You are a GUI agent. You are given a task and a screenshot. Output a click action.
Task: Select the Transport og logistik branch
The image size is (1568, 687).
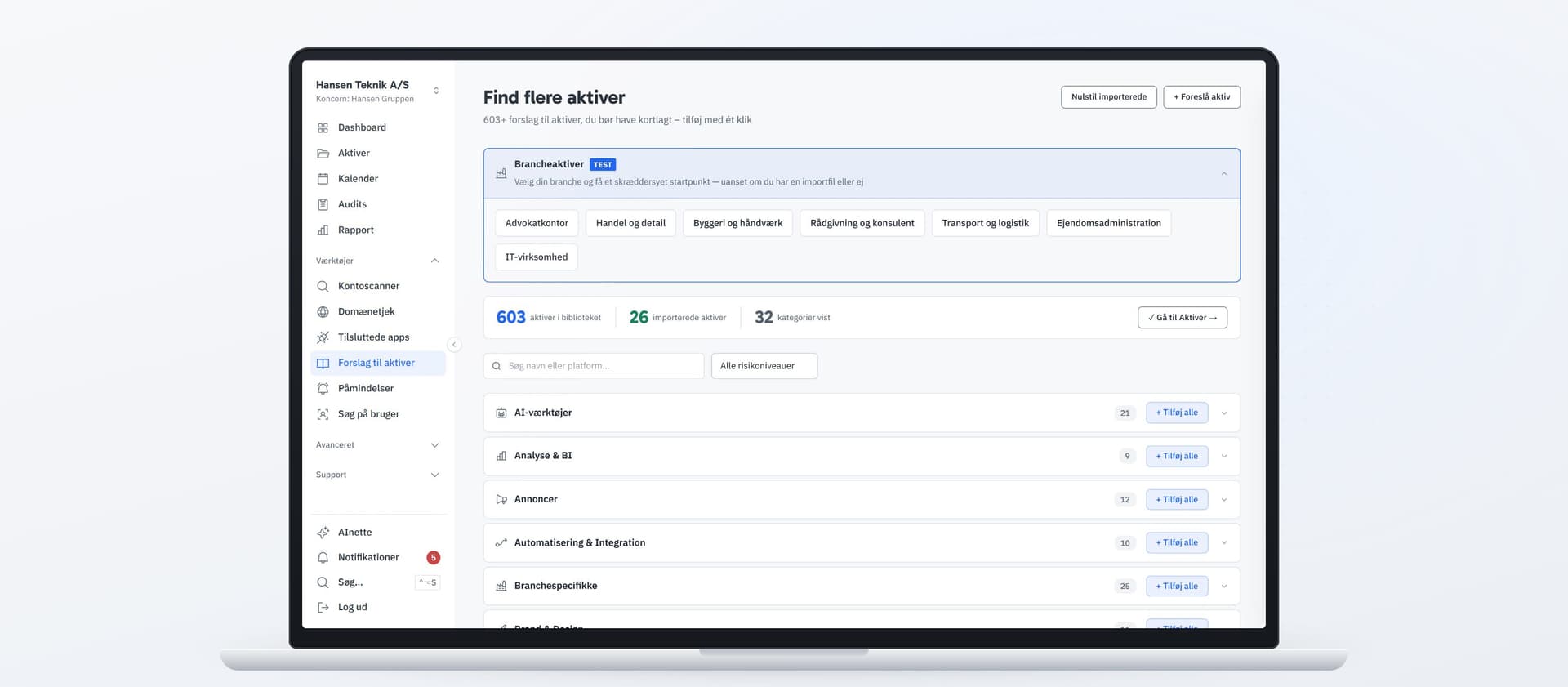985,223
